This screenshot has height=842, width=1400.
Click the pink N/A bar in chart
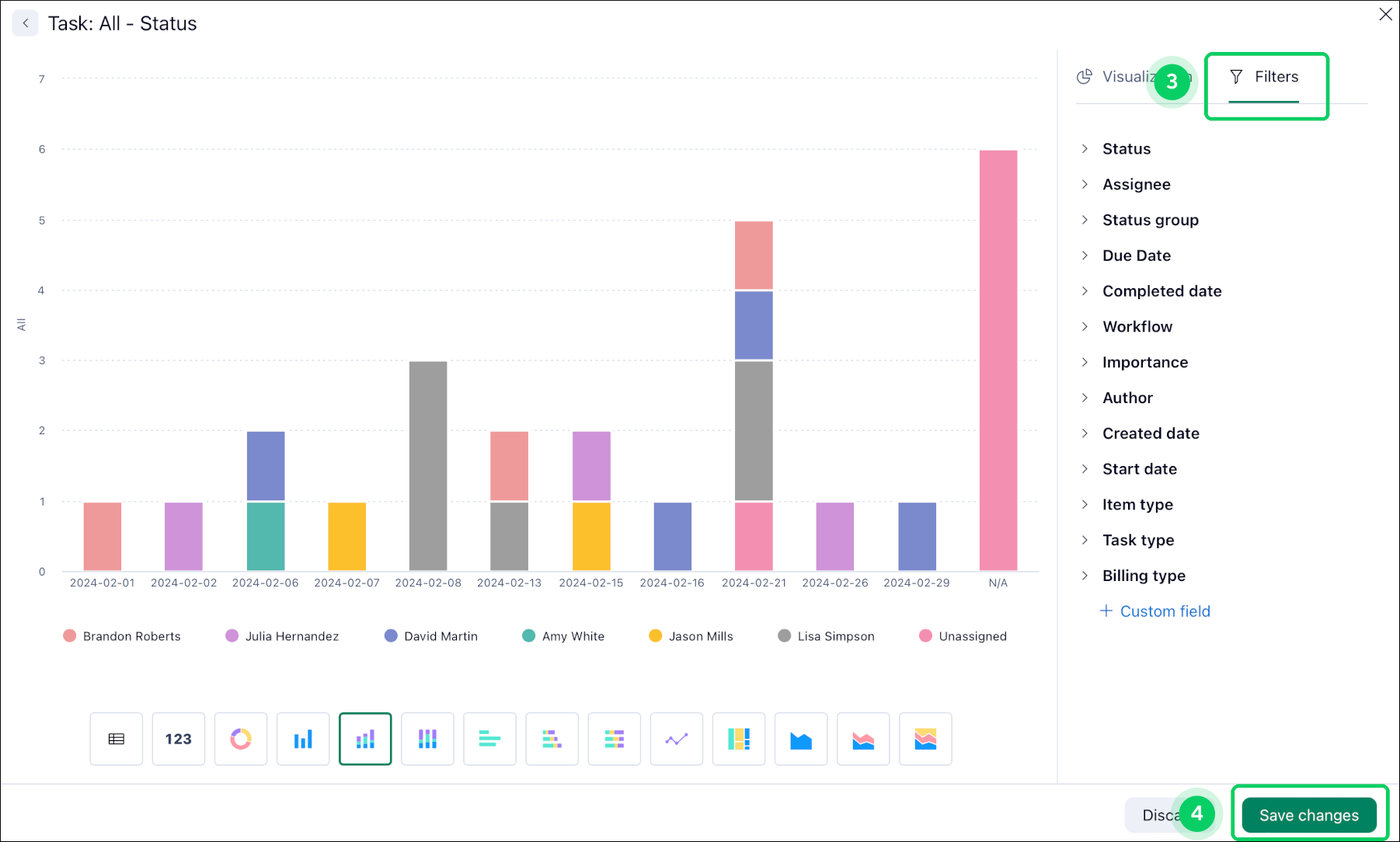(x=998, y=360)
